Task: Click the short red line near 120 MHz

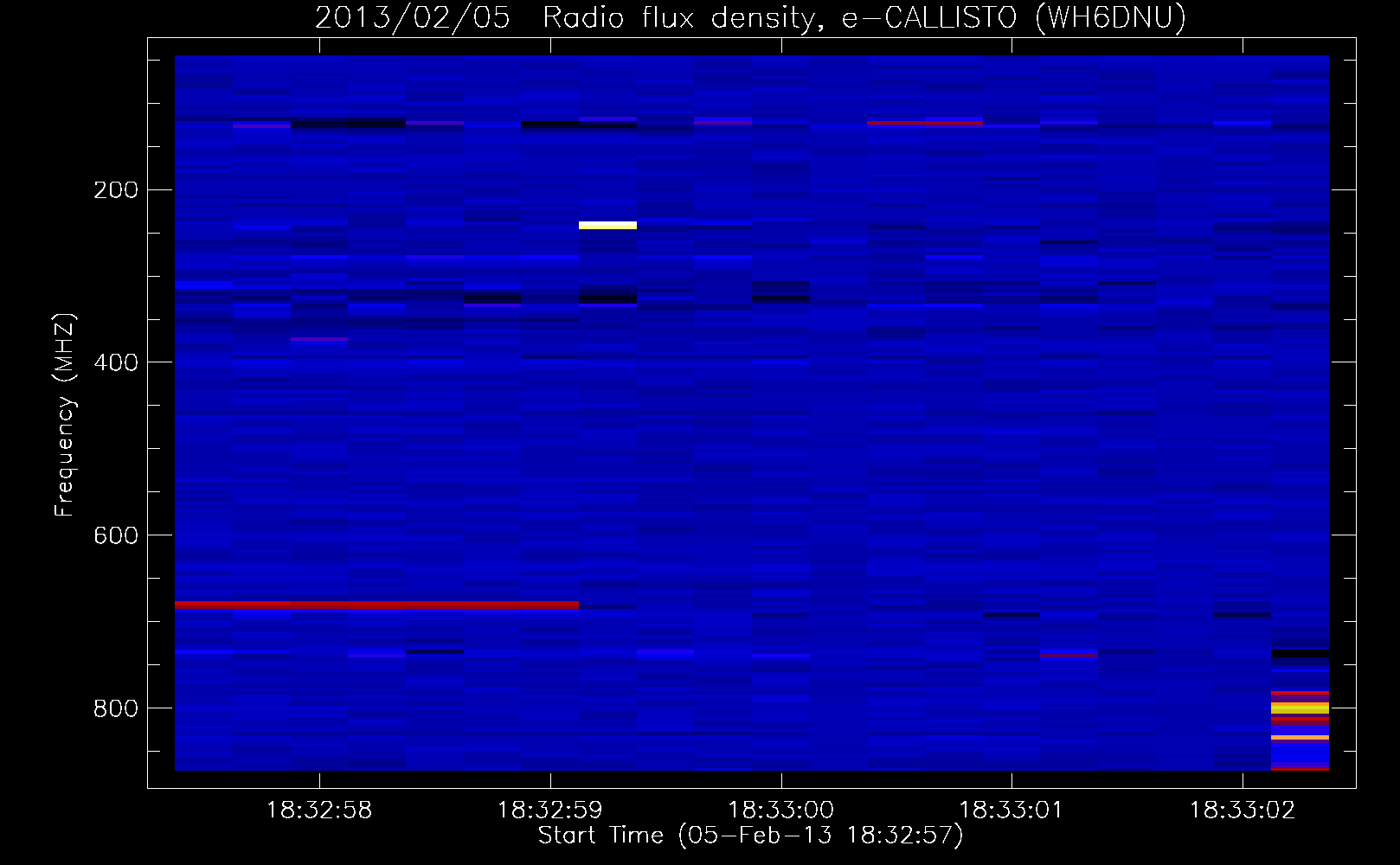Action: pos(925,123)
